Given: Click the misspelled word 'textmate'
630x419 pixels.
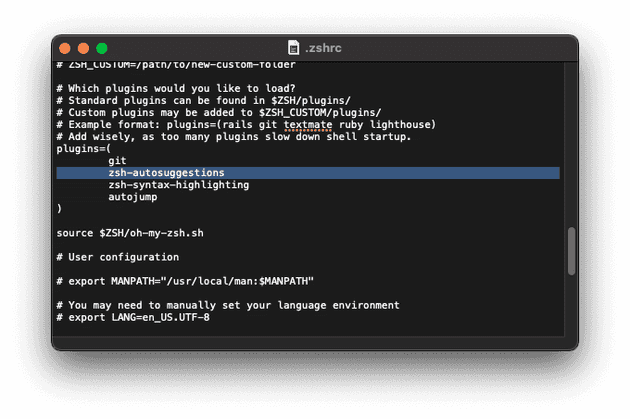Looking at the screenshot, I should pyautogui.click(x=308, y=125).
